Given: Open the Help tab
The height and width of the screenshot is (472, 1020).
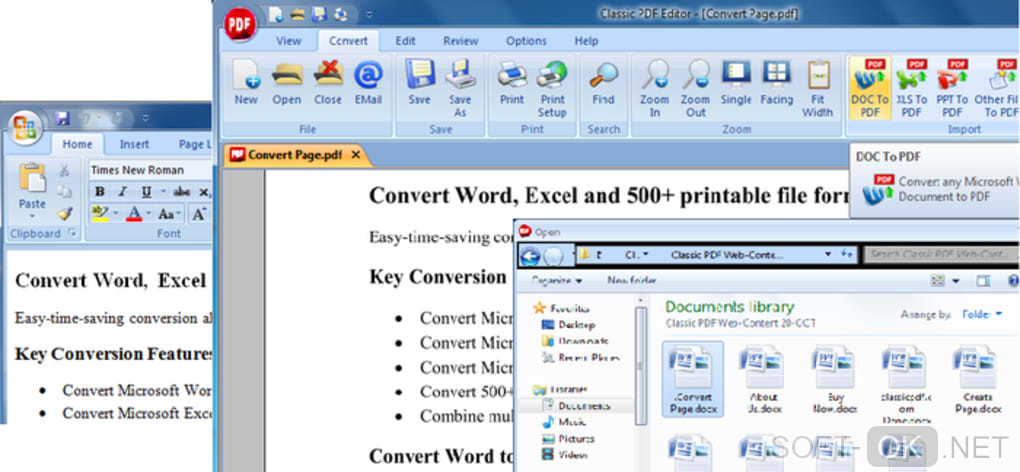Looking at the screenshot, I should [586, 41].
